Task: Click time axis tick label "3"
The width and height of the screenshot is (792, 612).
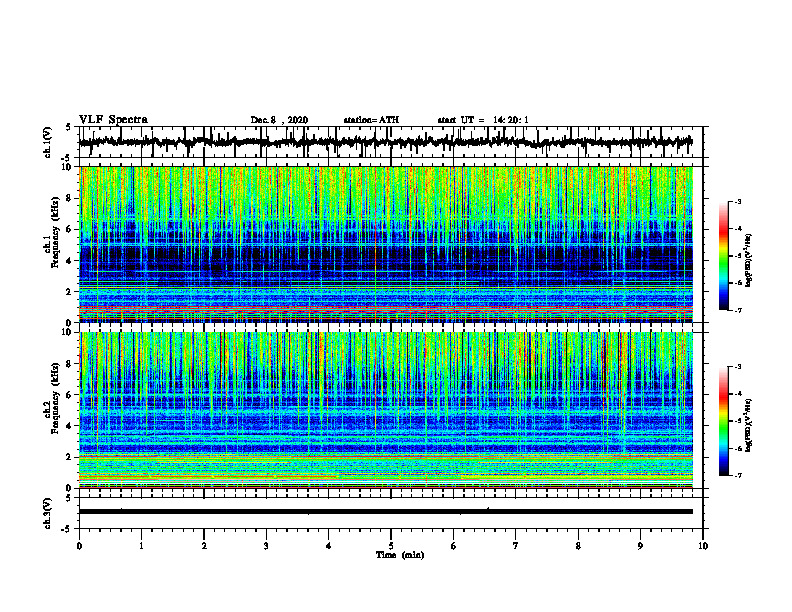Action: coord(266,546)
